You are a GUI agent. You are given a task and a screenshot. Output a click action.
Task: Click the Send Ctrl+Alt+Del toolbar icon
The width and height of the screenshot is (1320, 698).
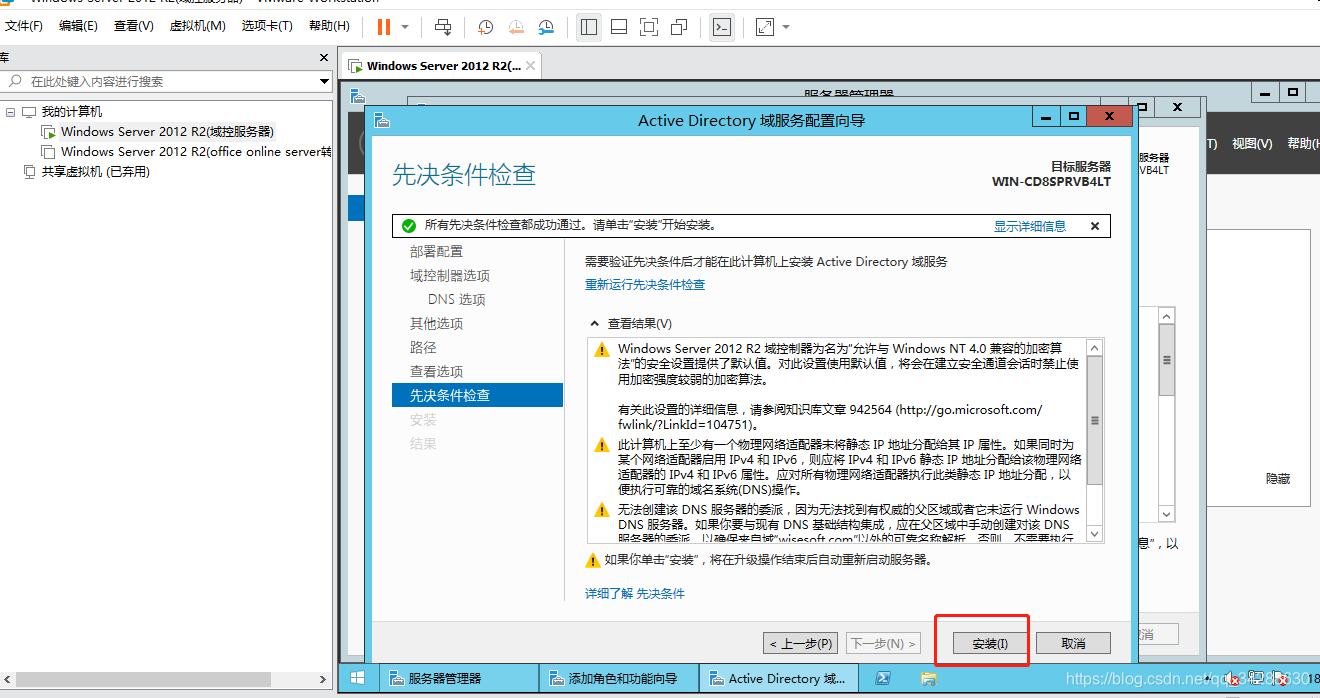tap(444, 27)
